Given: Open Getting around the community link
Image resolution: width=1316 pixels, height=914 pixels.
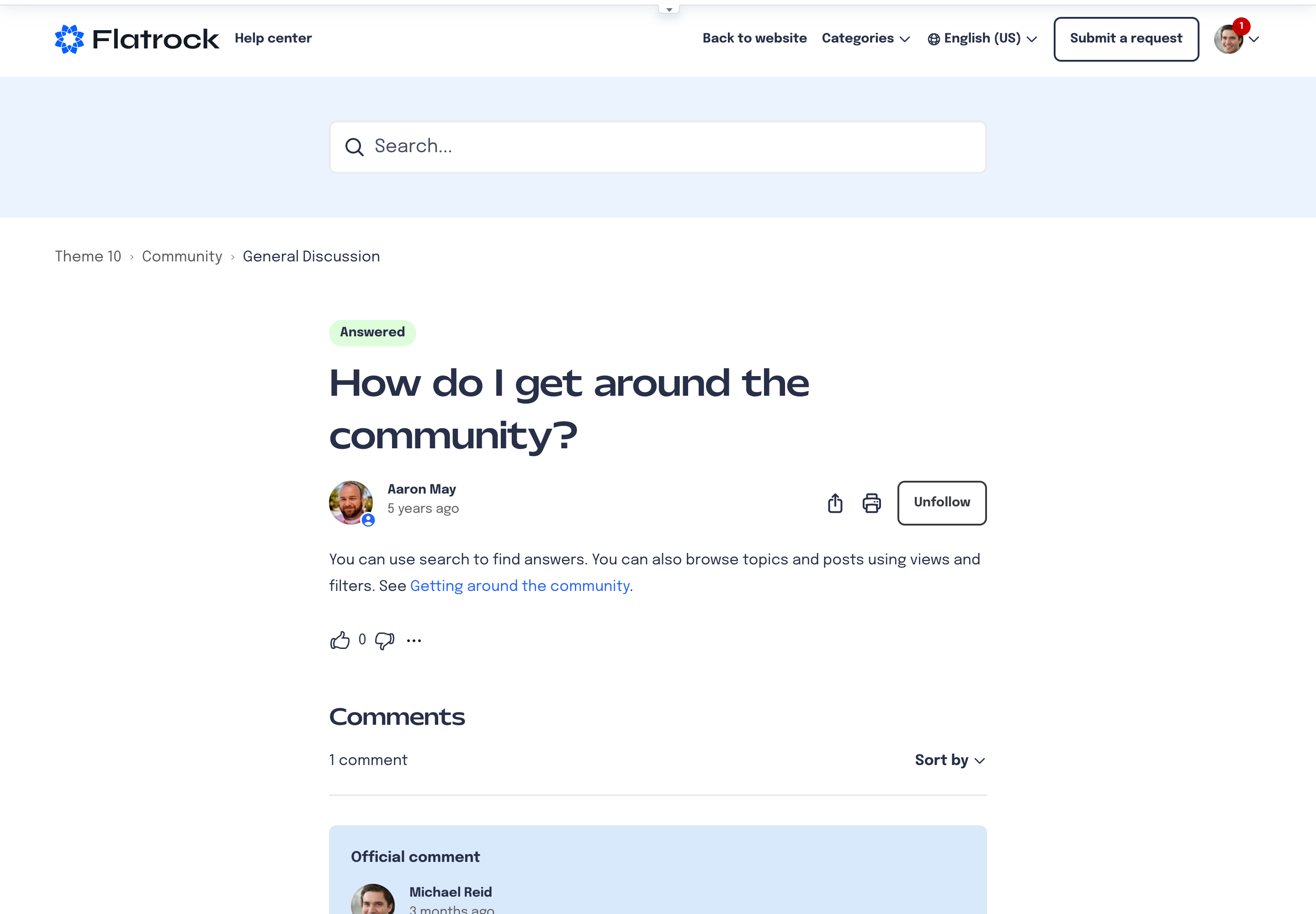Looking at the screenshot, I should pos(520,586).
